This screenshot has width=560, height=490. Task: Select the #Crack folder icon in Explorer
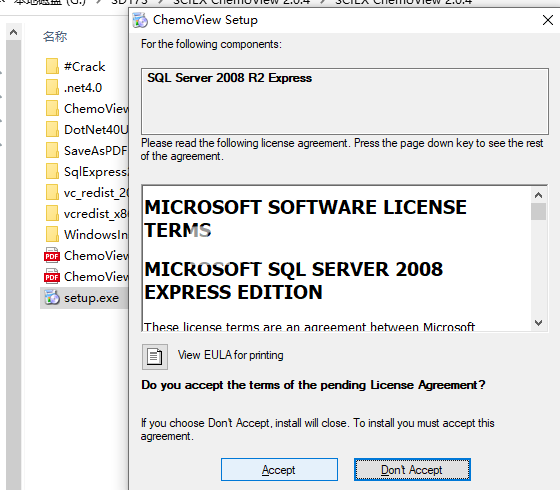pyautogui.click(x=52, y=66)
